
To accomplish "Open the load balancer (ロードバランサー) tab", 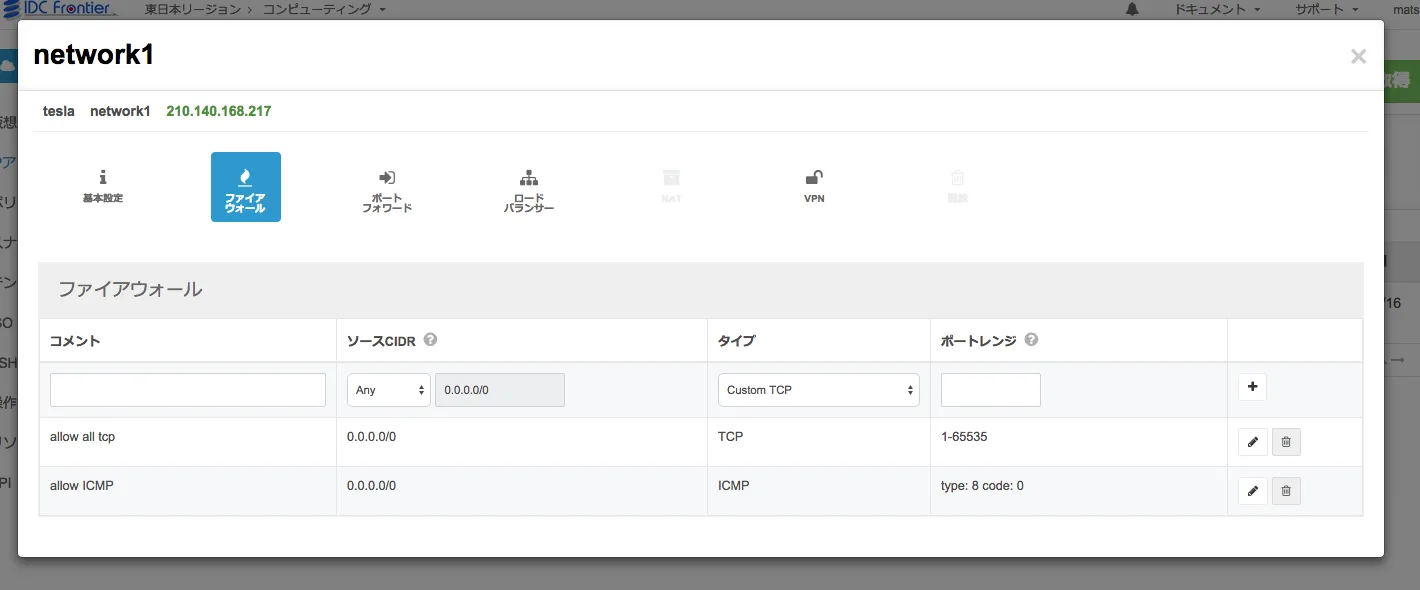I will pyautogui.click(x=529, y=189).
